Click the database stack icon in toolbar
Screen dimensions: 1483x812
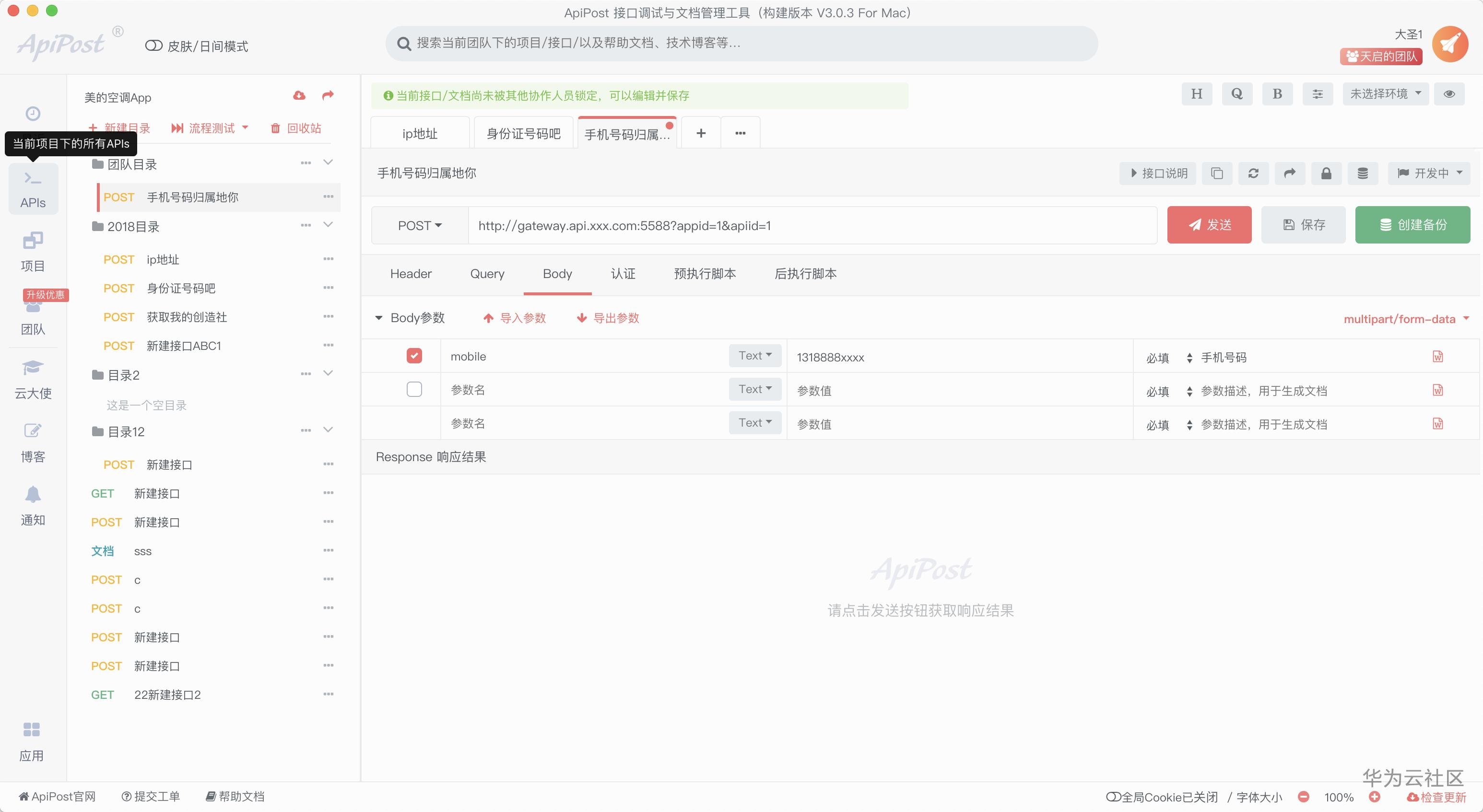[x=1362, y=173]
